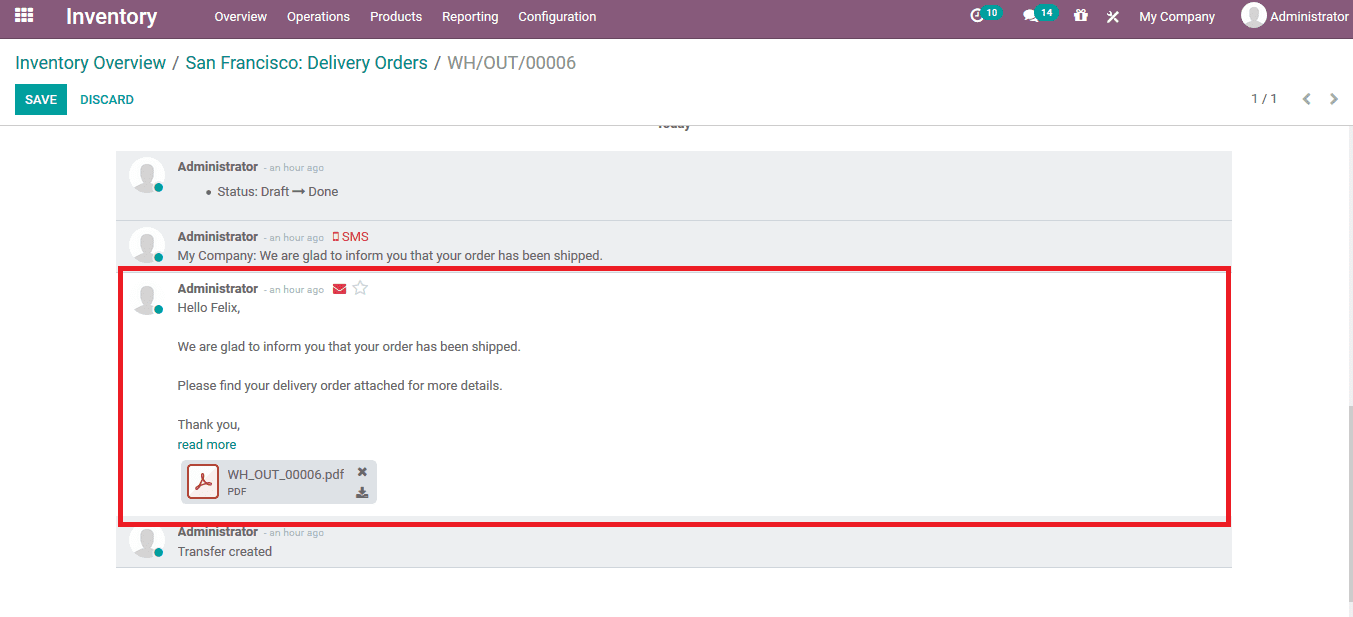The width and height of the screenshot is (1353, 617).
Task: Expand the message with read more
Action: tap(207, 444)
